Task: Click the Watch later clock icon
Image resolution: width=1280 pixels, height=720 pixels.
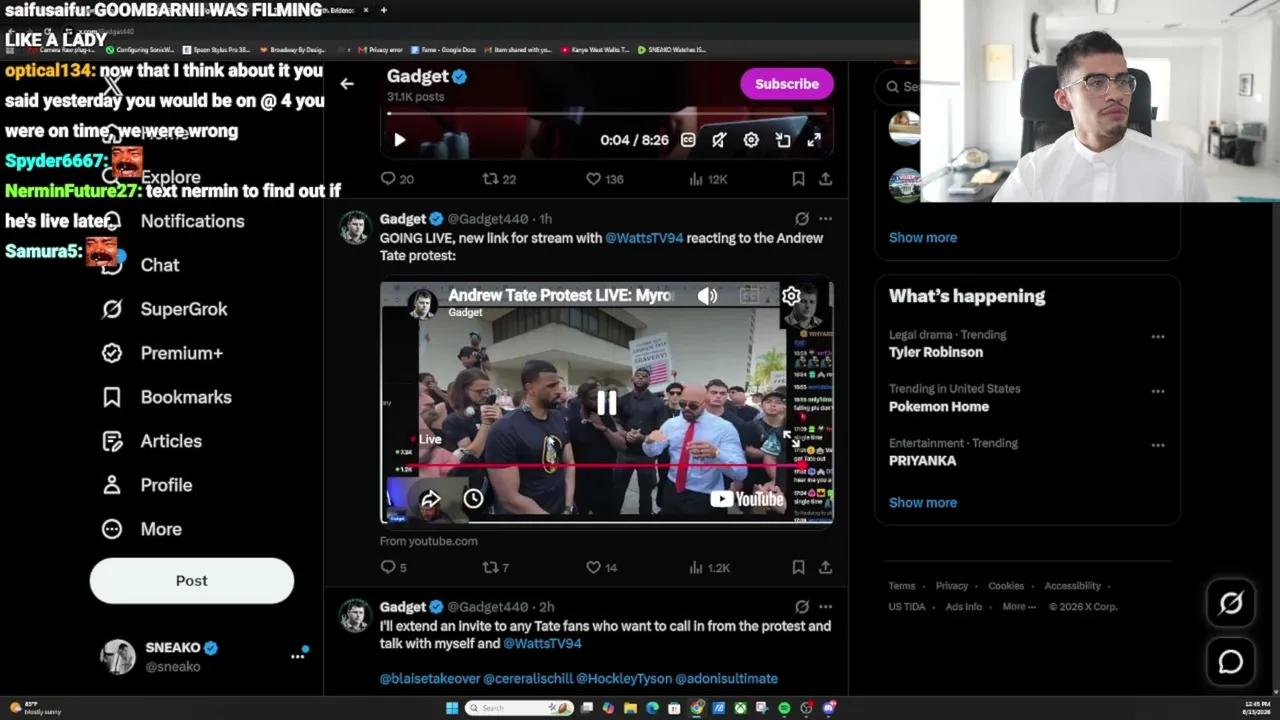Action: (x=473, y=499)
